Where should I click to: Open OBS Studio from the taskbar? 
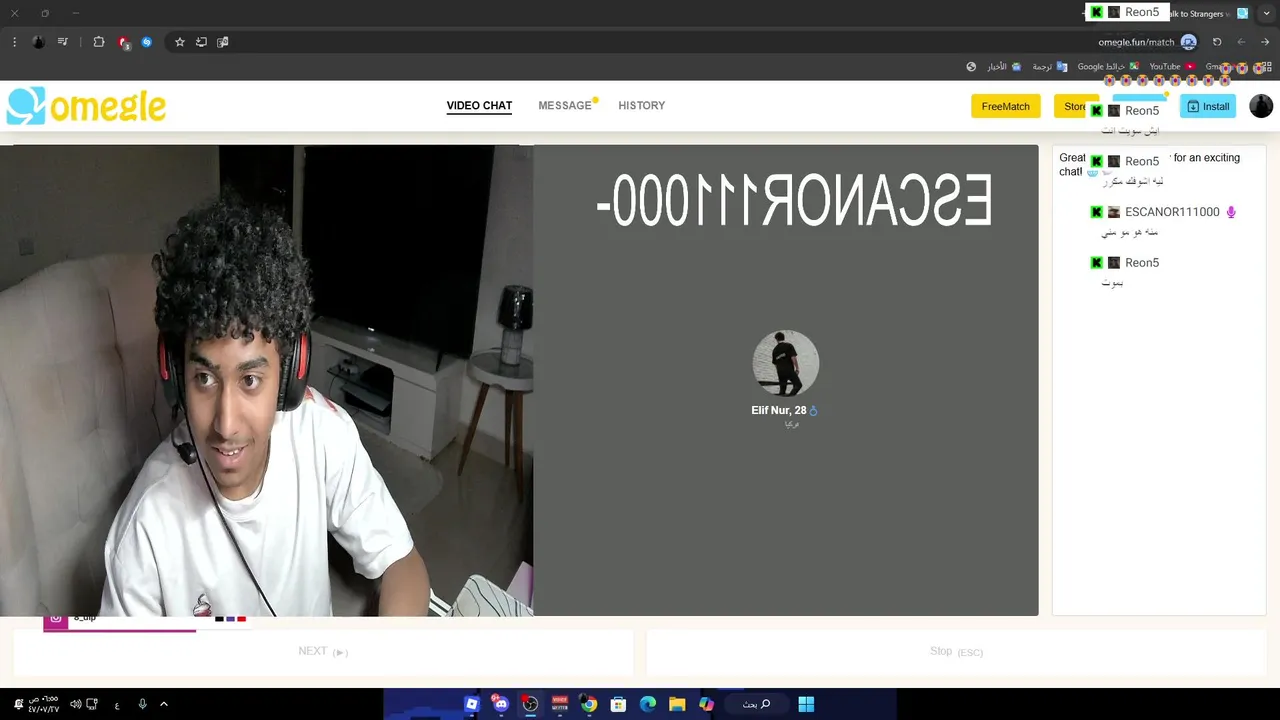tap(530, 704)
